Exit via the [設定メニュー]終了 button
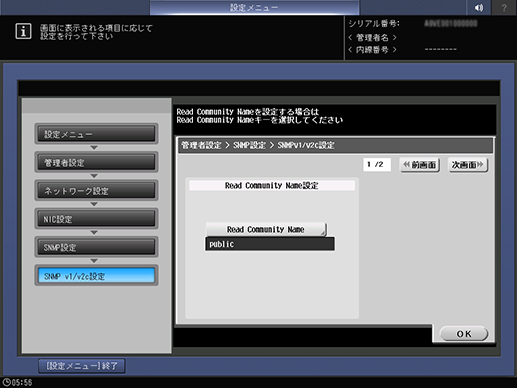The width and height of the screenshot is (517, 388). pyautogui.click(x=82, y=366)
